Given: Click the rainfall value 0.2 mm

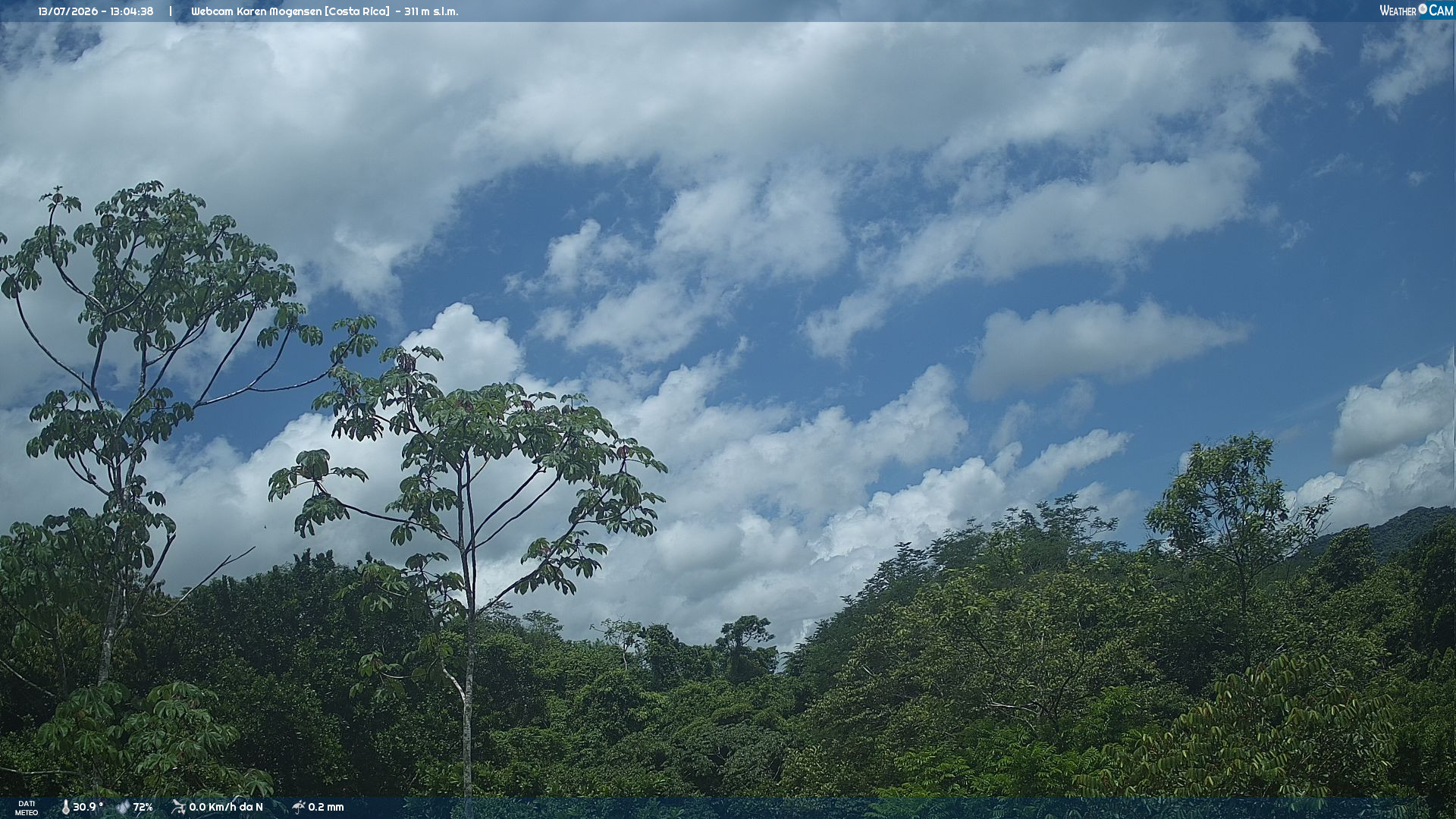Looking at the screenshot, I should pos(326,808).
